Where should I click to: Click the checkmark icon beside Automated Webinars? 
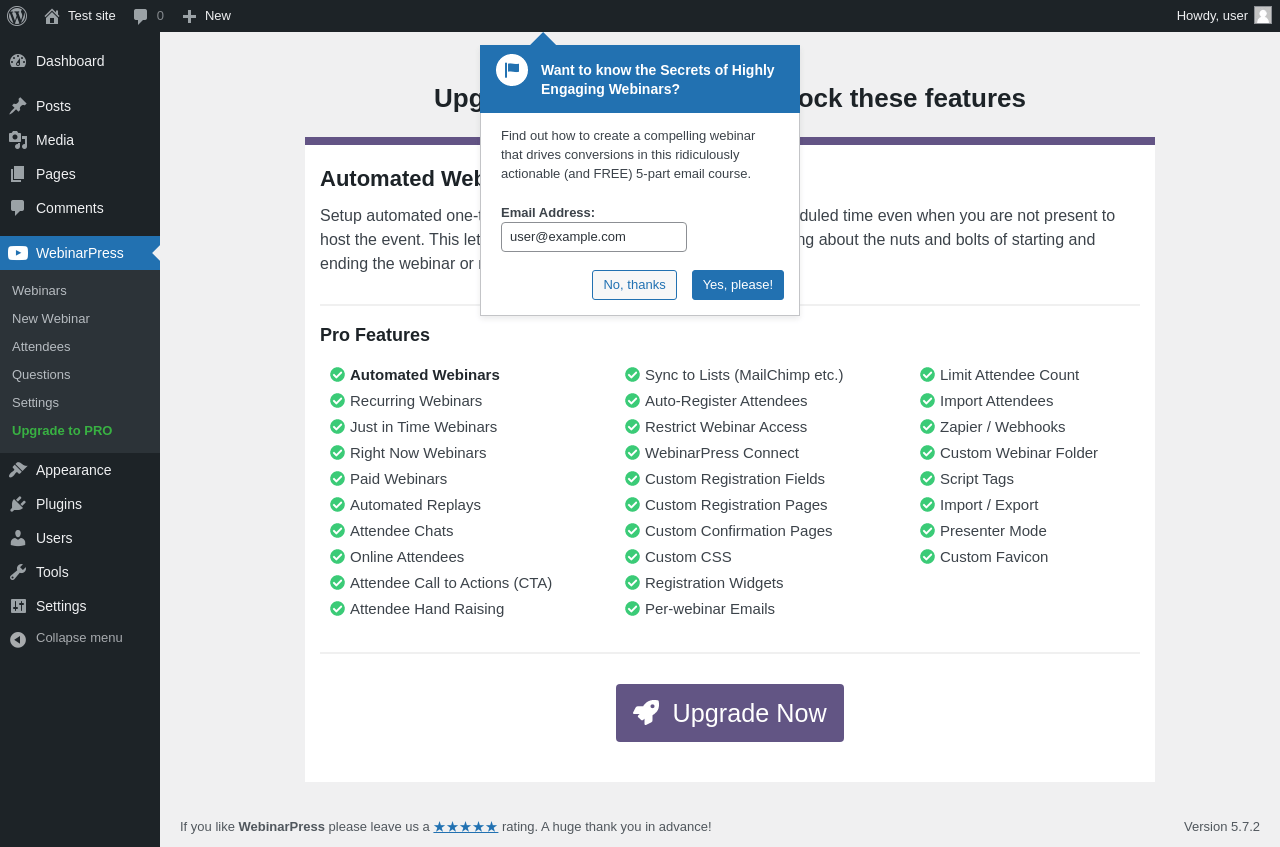coord(337,375)
